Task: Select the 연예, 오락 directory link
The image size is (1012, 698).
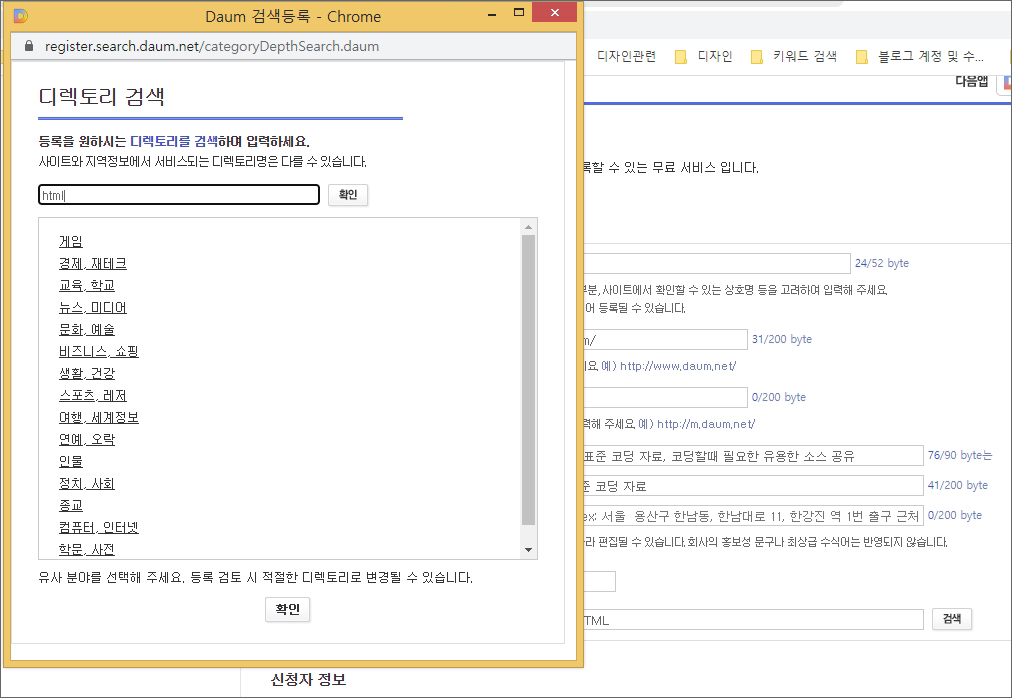Action: [x=87, y=439]
